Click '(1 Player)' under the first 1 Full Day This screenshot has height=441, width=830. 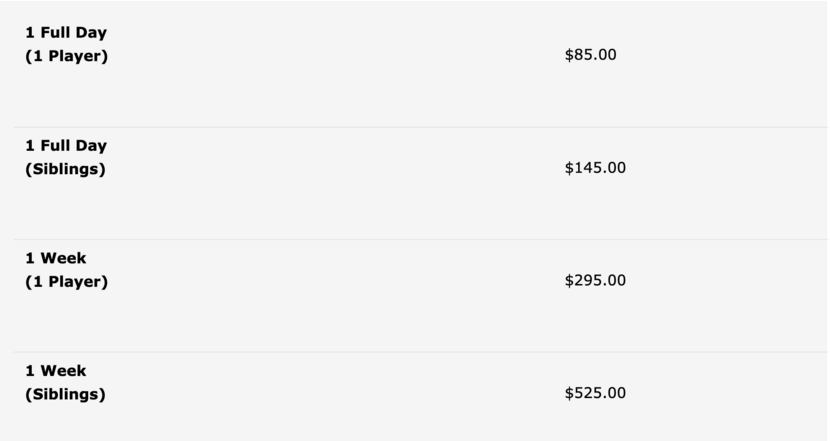[x=67, y=56]
